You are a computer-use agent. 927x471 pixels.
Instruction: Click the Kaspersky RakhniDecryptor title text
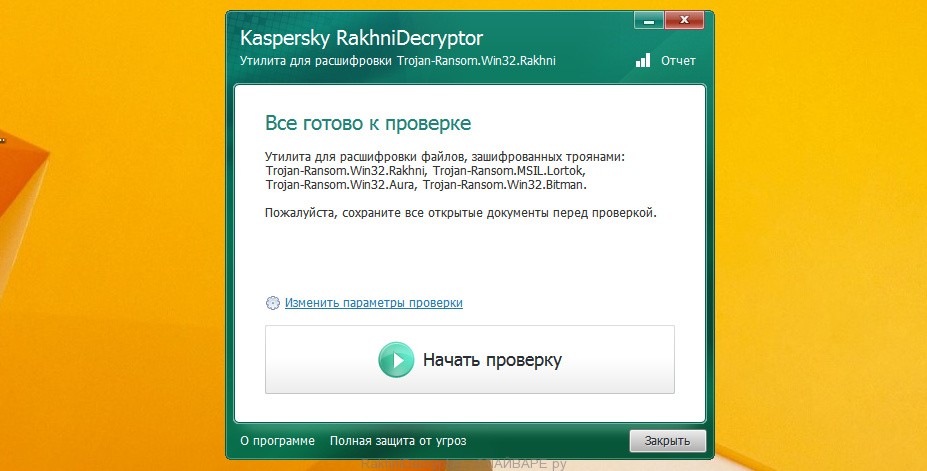pyautogui.click(x=361, y=38)
